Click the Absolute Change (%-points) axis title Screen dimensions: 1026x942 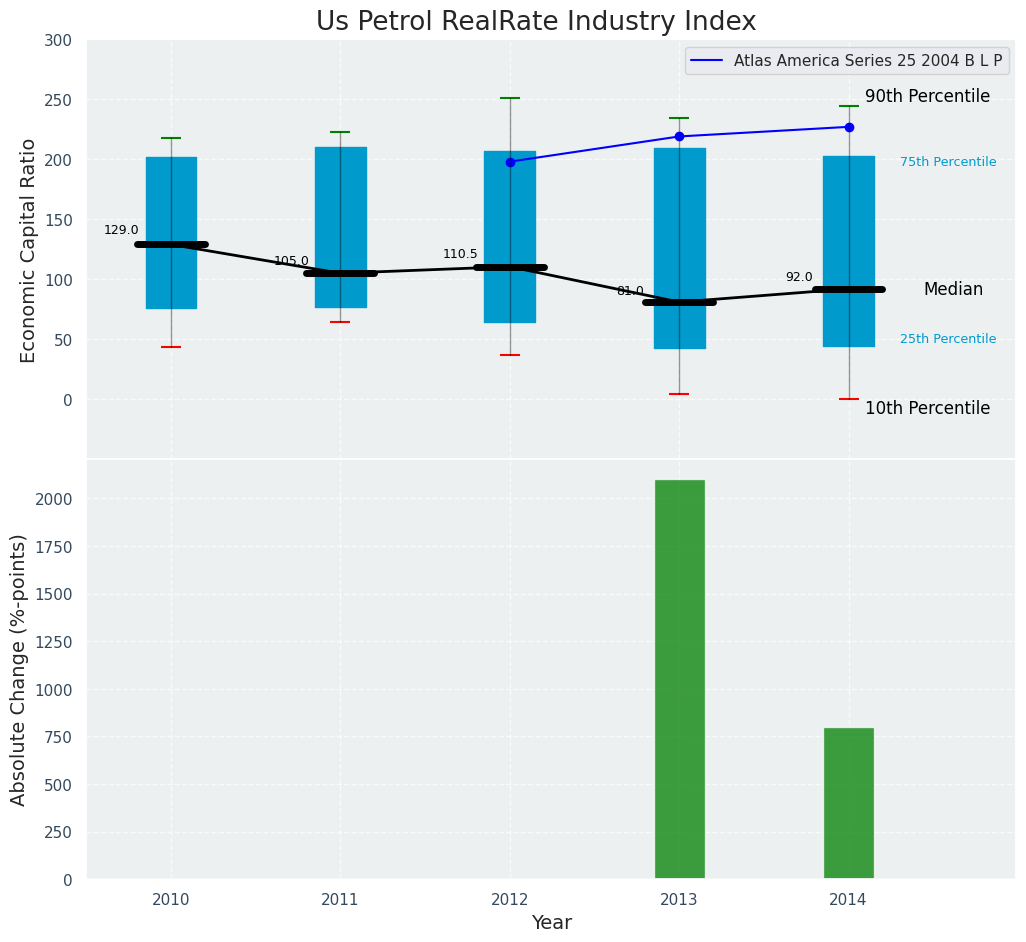coord(19,669)
